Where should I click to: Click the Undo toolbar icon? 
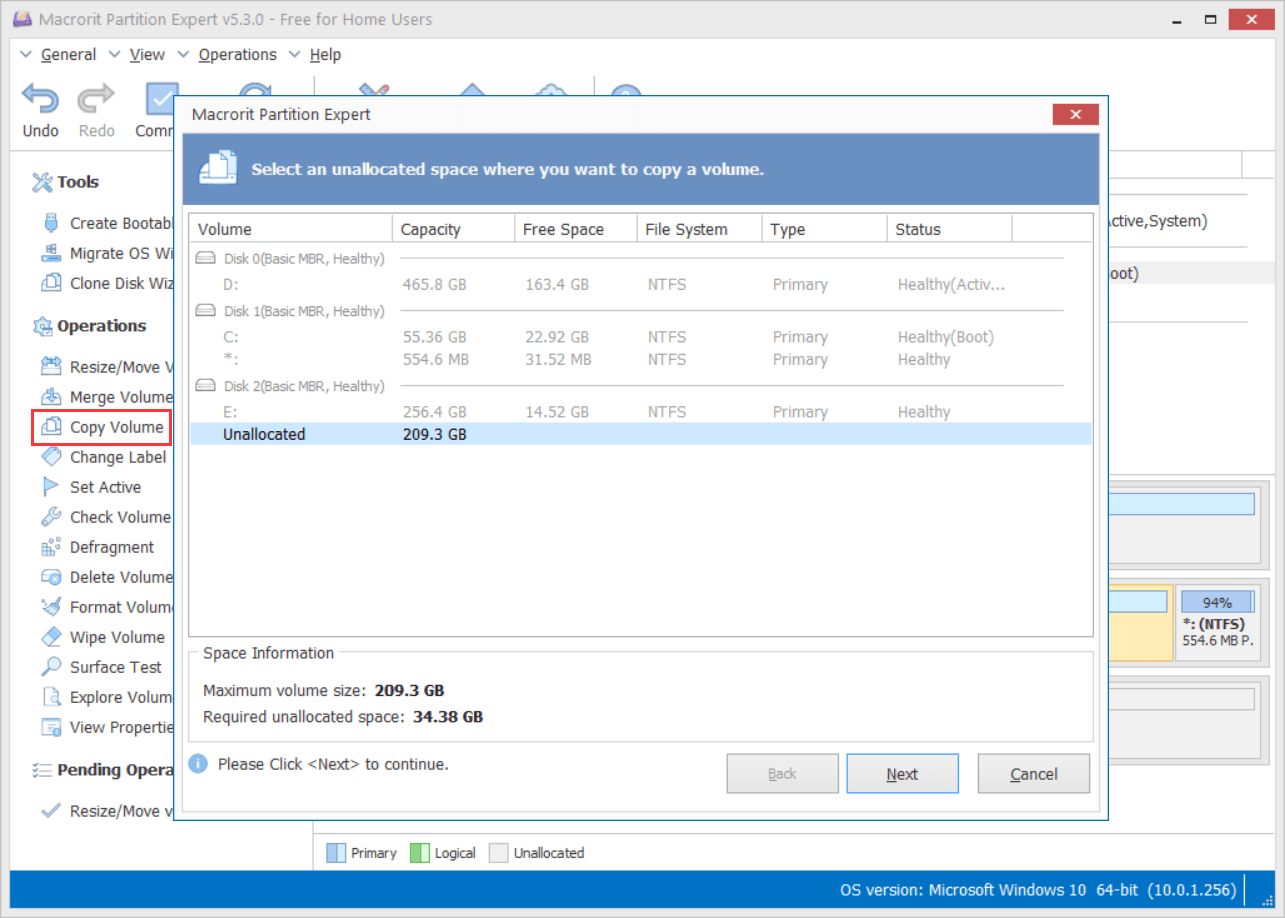[41, 99]
